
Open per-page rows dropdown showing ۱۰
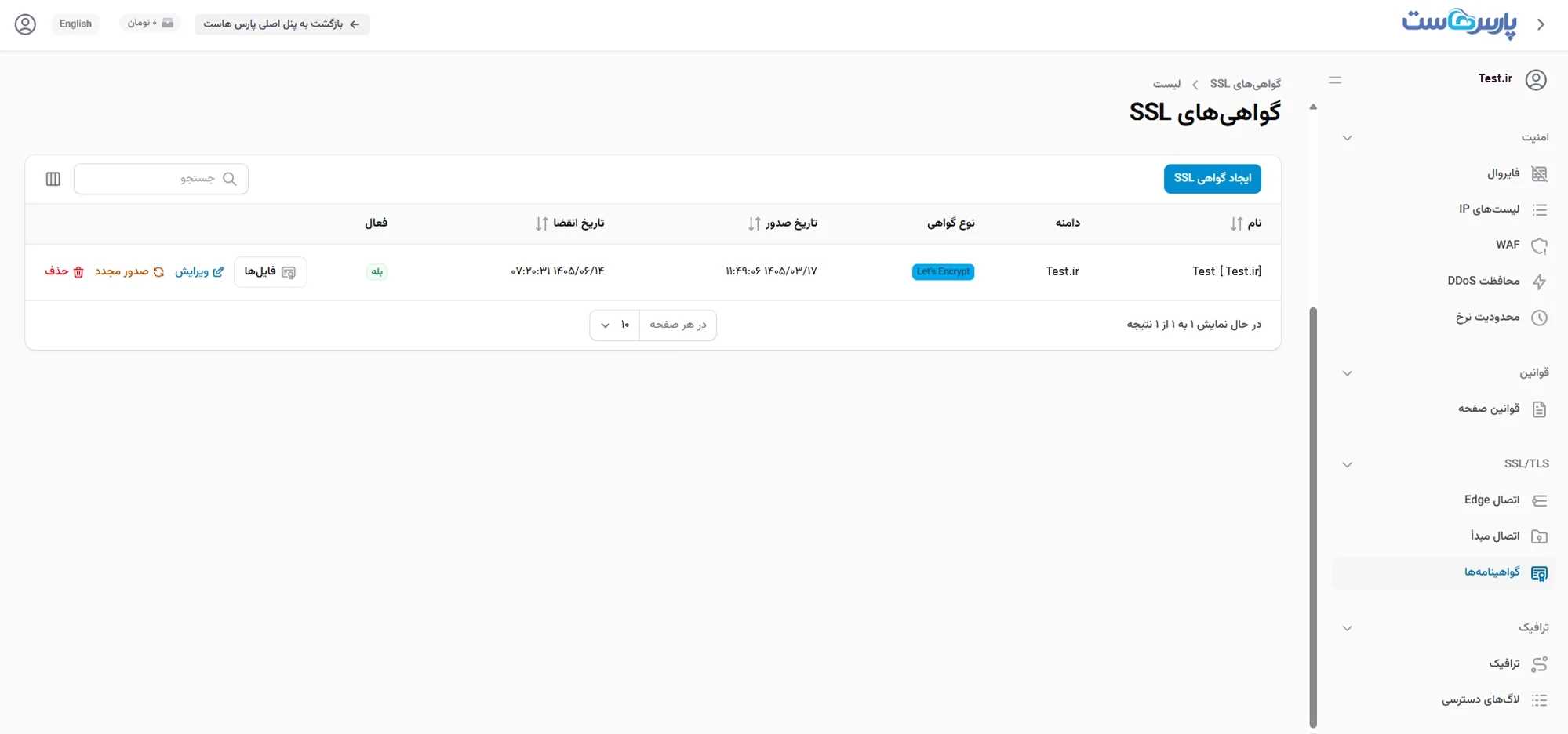pyautogui.click(x=615, y=325)
